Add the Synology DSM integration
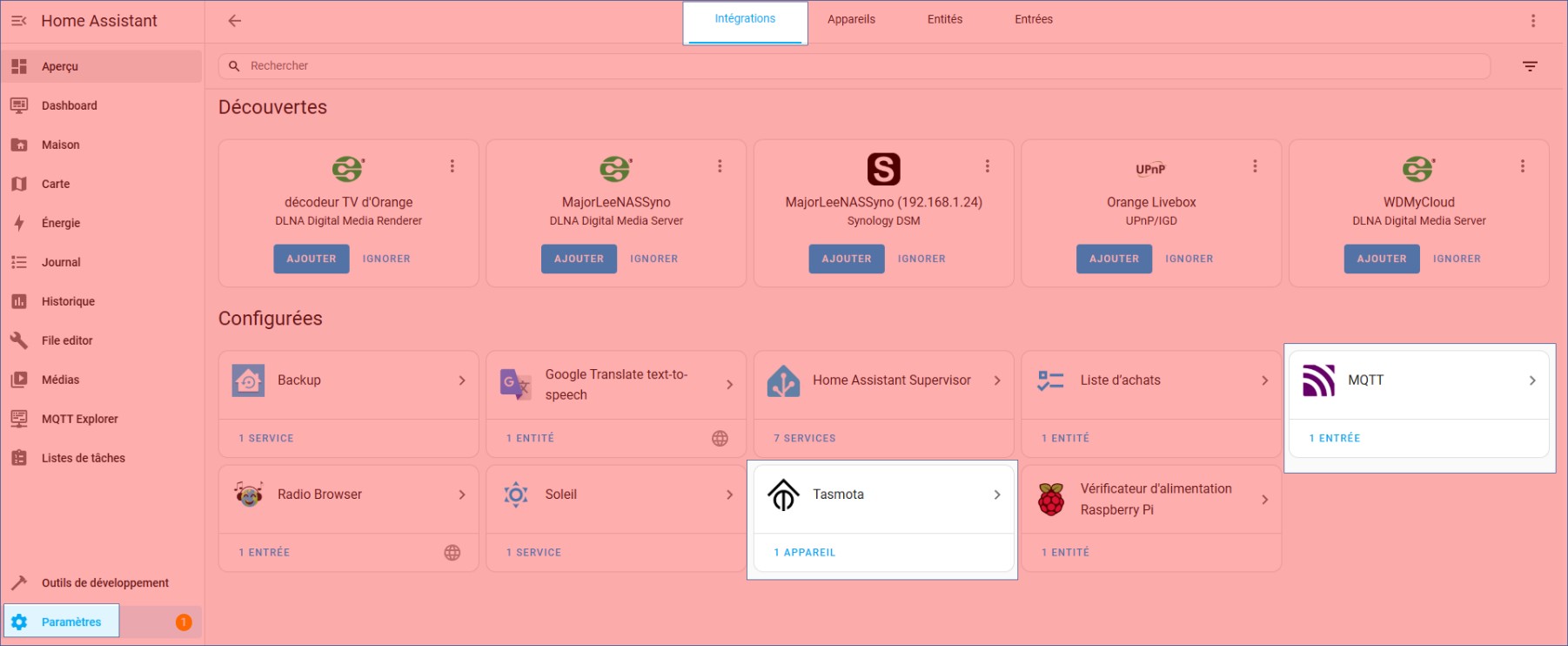This screenshot has width=1568, height=646. coord(847,259)
